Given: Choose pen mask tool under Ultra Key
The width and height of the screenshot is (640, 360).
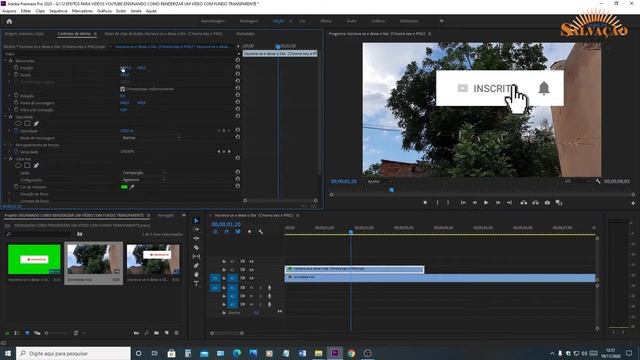Looking at the screenshot, I should coord(36,165).
